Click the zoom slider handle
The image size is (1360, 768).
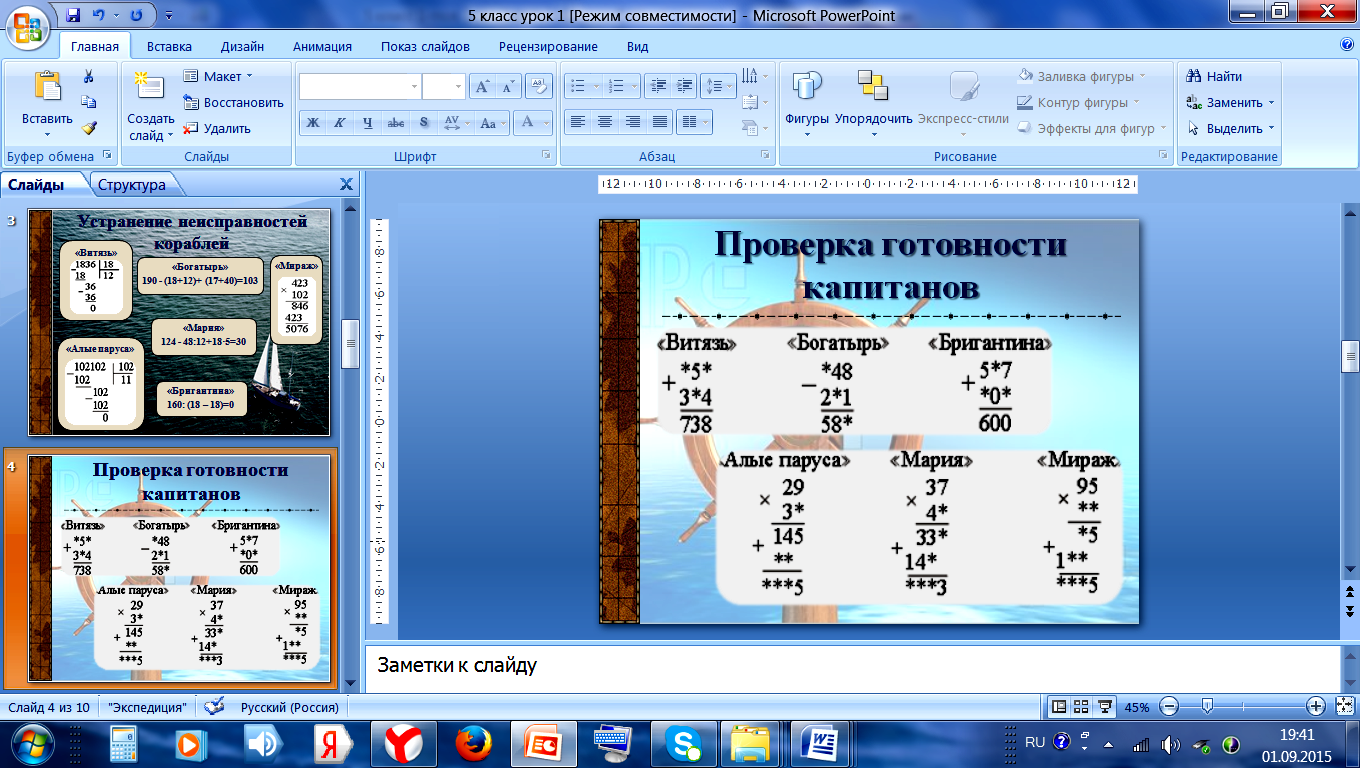(x=1207, y=707)
